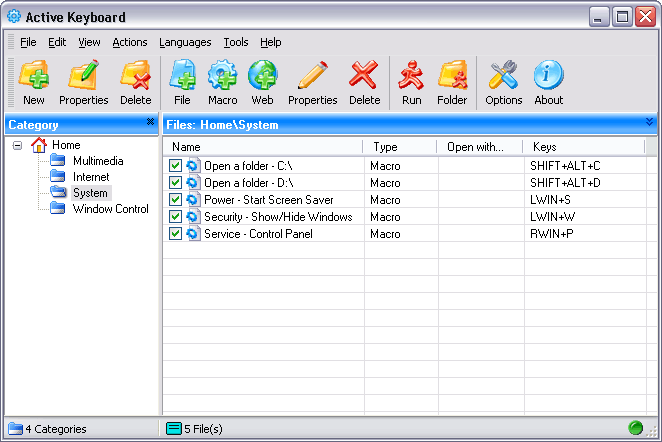662x442 pixels.
Task: Click the Internet folder icon
Action: pyautogui.click(x=58, y=176)
